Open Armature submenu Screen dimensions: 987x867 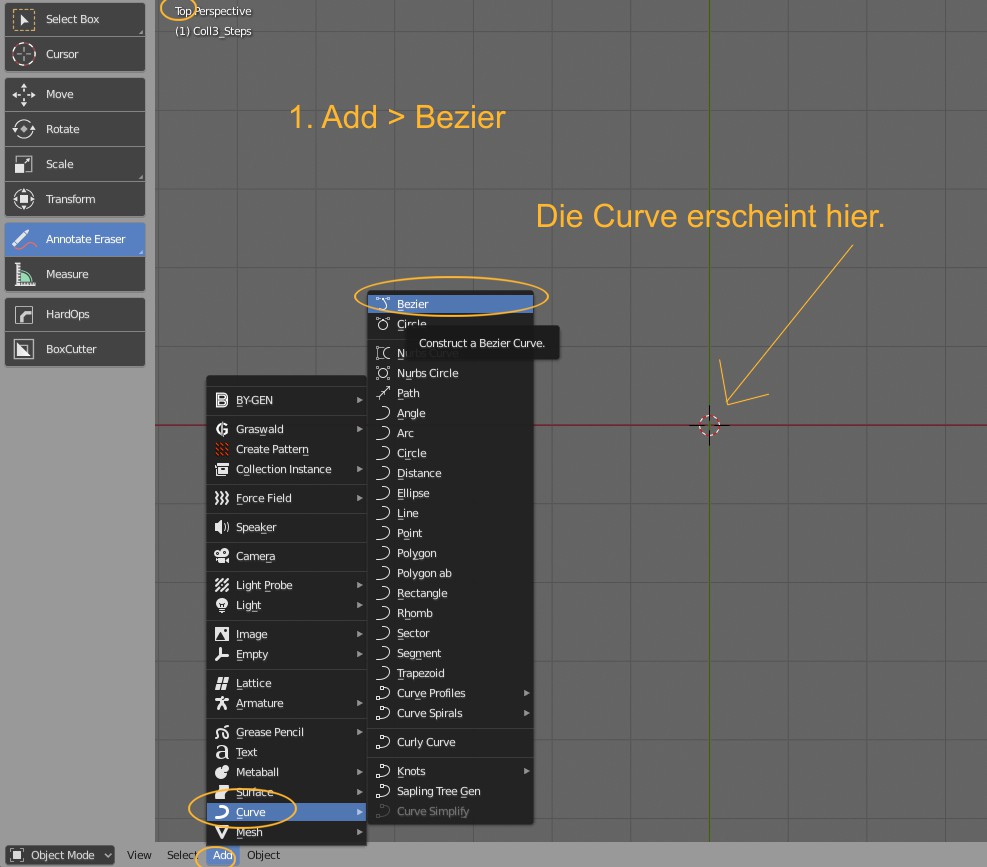[286, 703]
